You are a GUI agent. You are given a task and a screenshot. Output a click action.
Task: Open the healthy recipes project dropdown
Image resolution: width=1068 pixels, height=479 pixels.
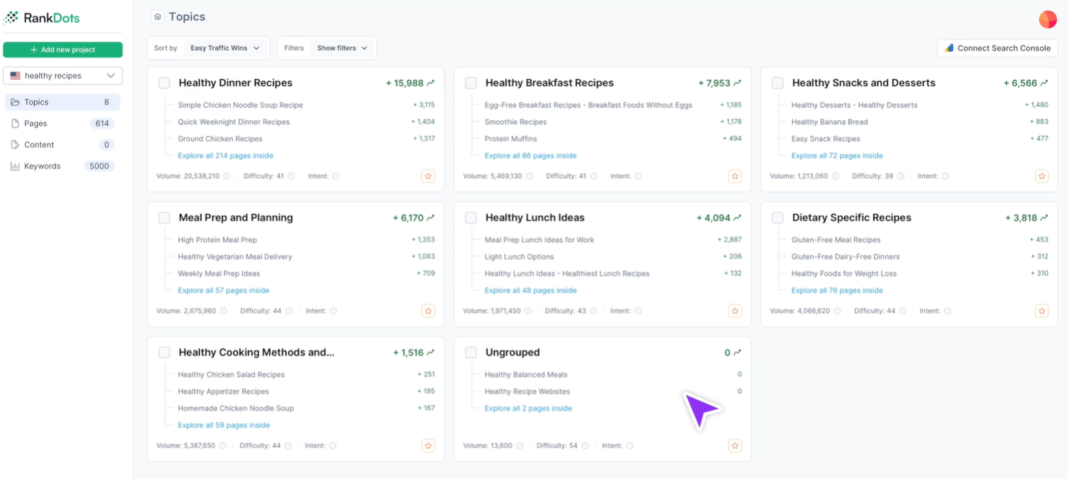[63, 76]
